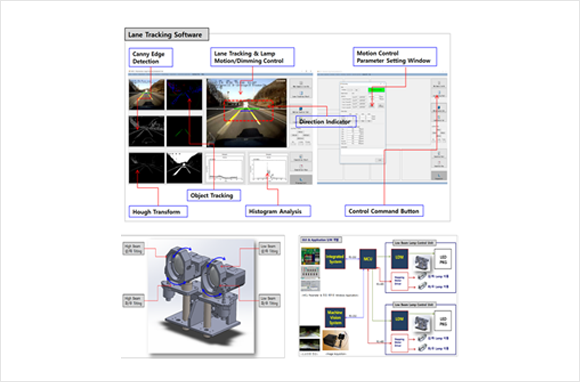Click the green status indicator in parameter dialog
This screenshot has height=382, width=580.
tap(376, 90)
